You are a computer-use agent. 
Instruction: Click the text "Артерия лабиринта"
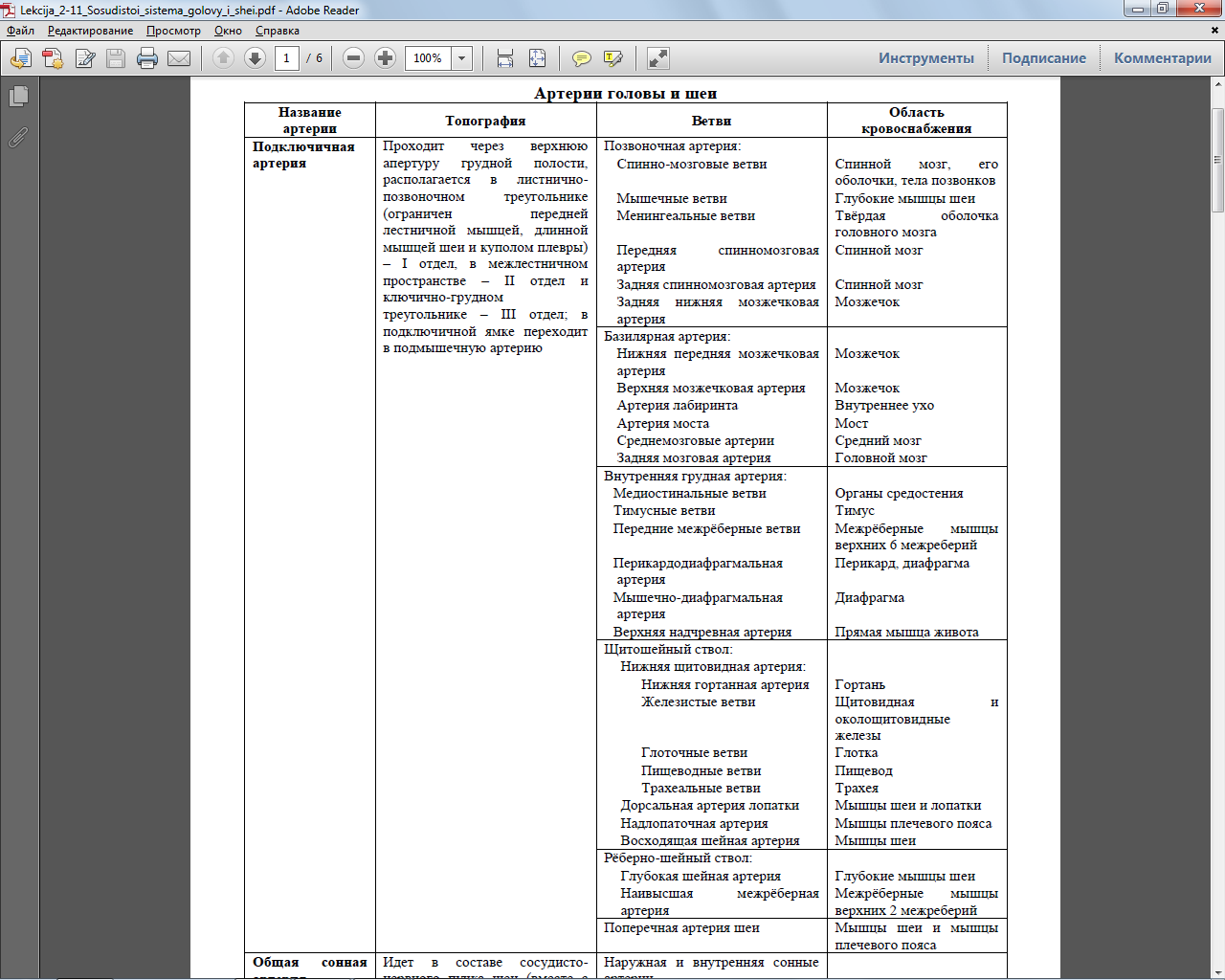[678, 406]
